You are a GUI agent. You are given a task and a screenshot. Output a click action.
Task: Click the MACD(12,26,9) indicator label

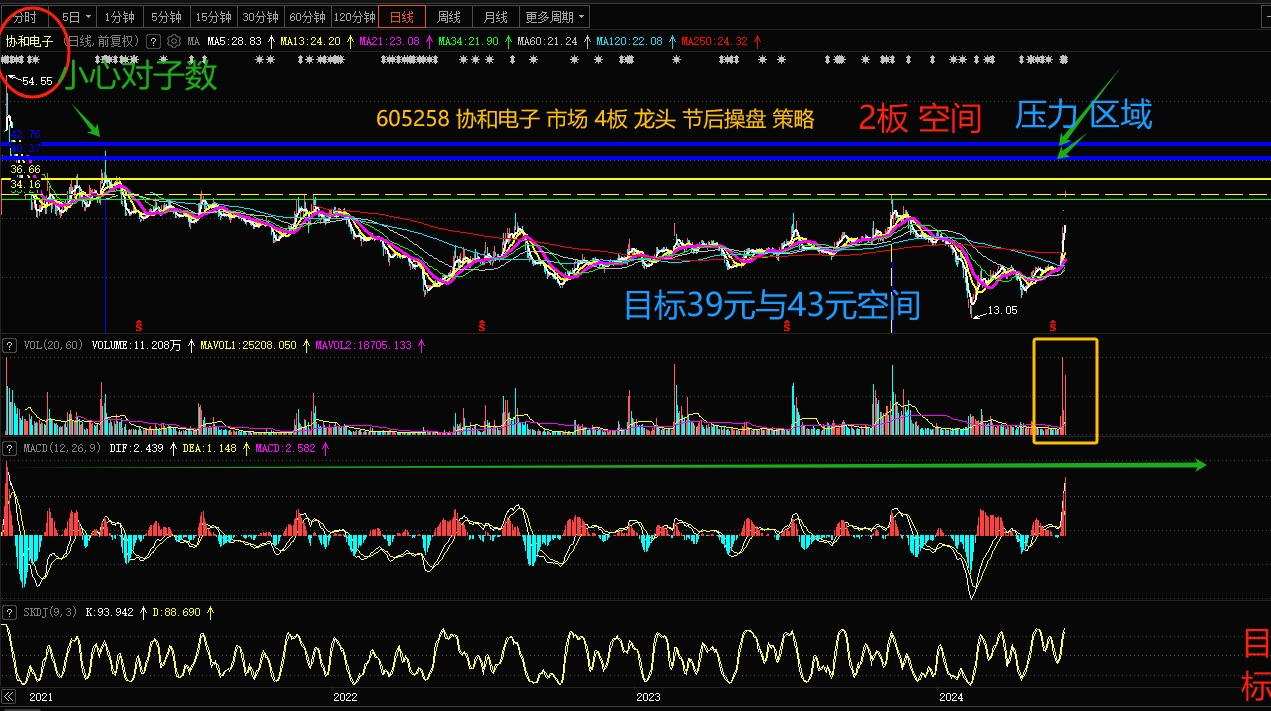point(60,448)
